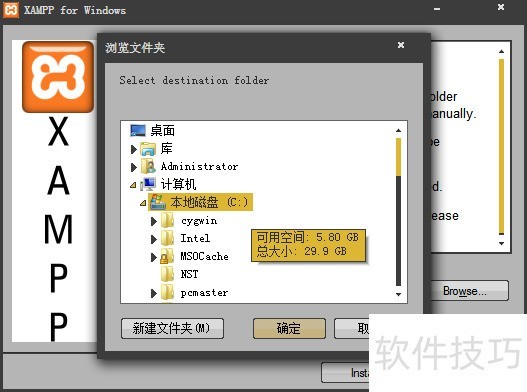Screen dimensions: 527x392
Task: Click the folder tree scroll up arrow
Action: pos(398,130)
